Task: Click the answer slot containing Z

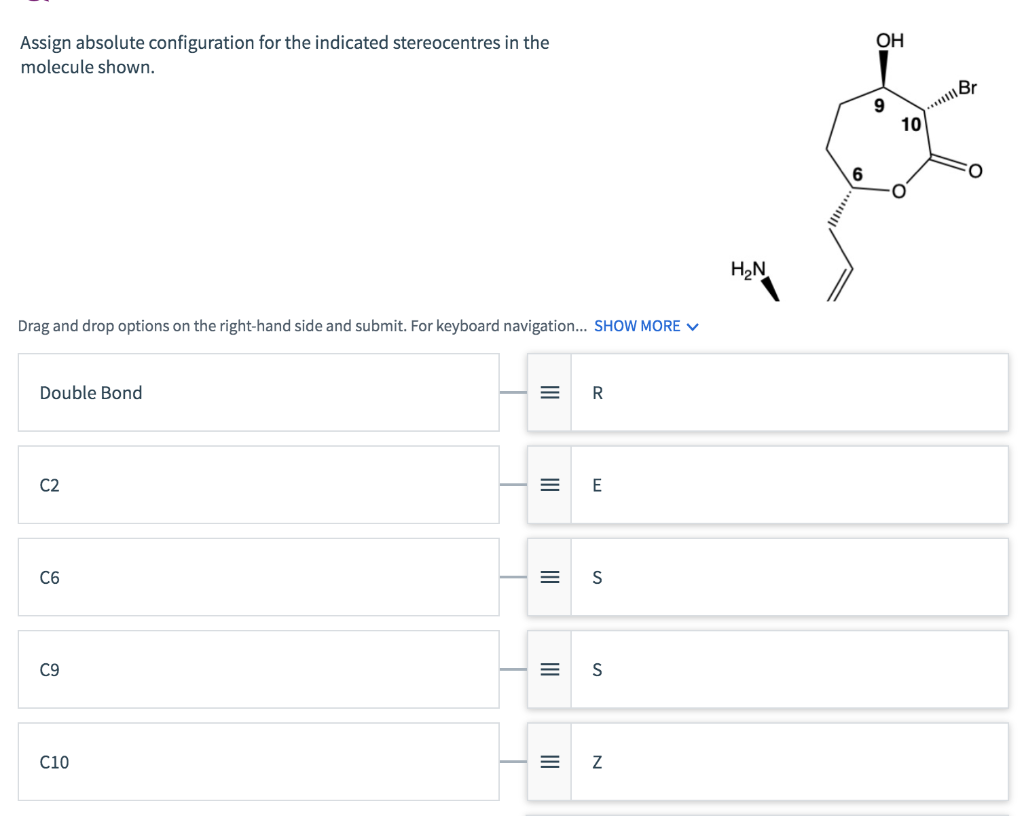Action: 789,762
